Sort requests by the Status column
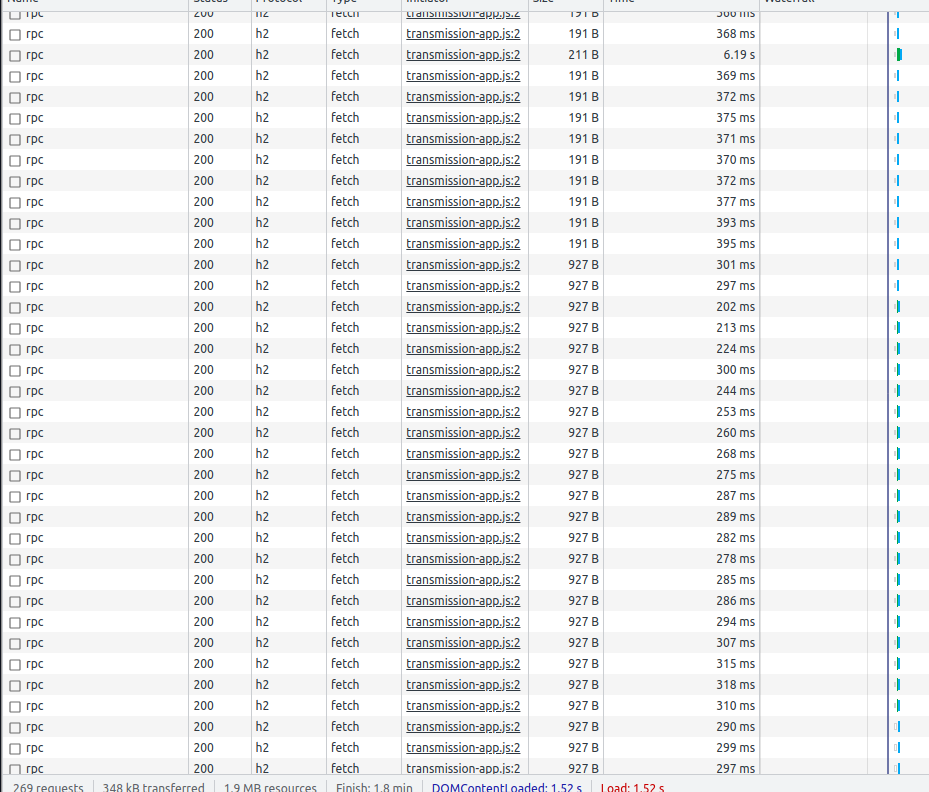This screenshot has width=929, height=792. (210, 2)
